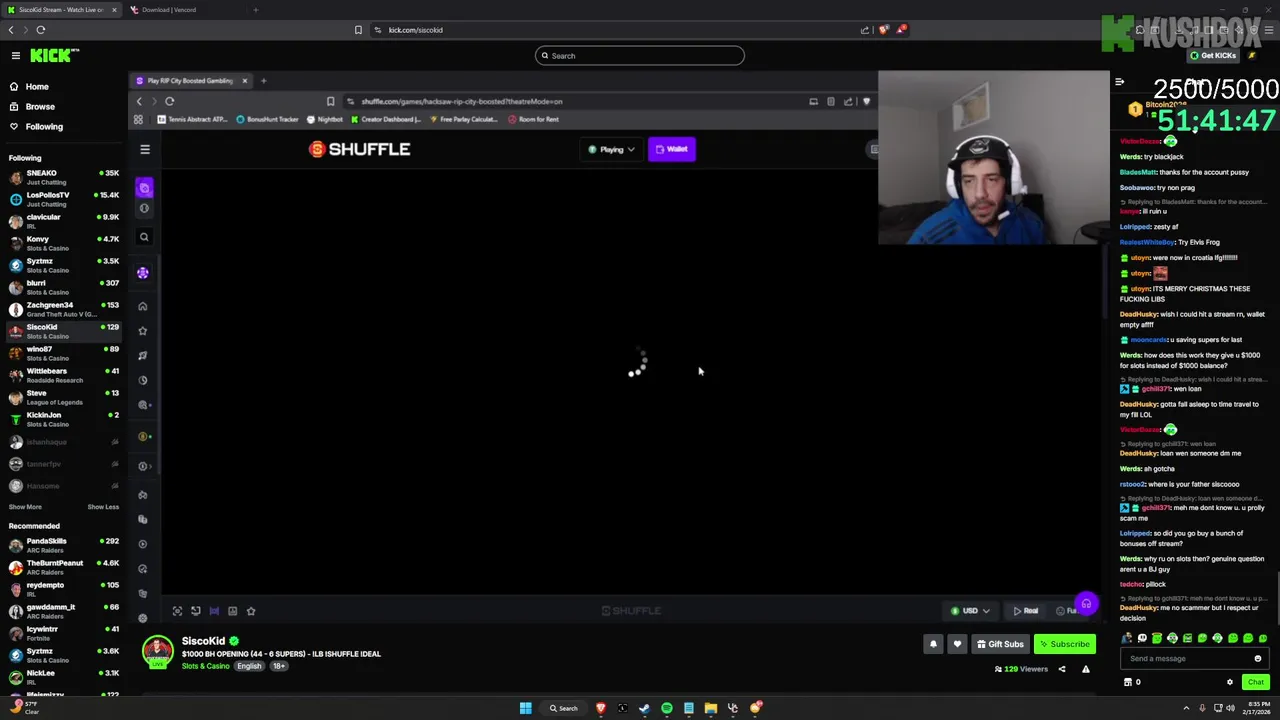Open Browse in Kick sidebar

[40, 107]
